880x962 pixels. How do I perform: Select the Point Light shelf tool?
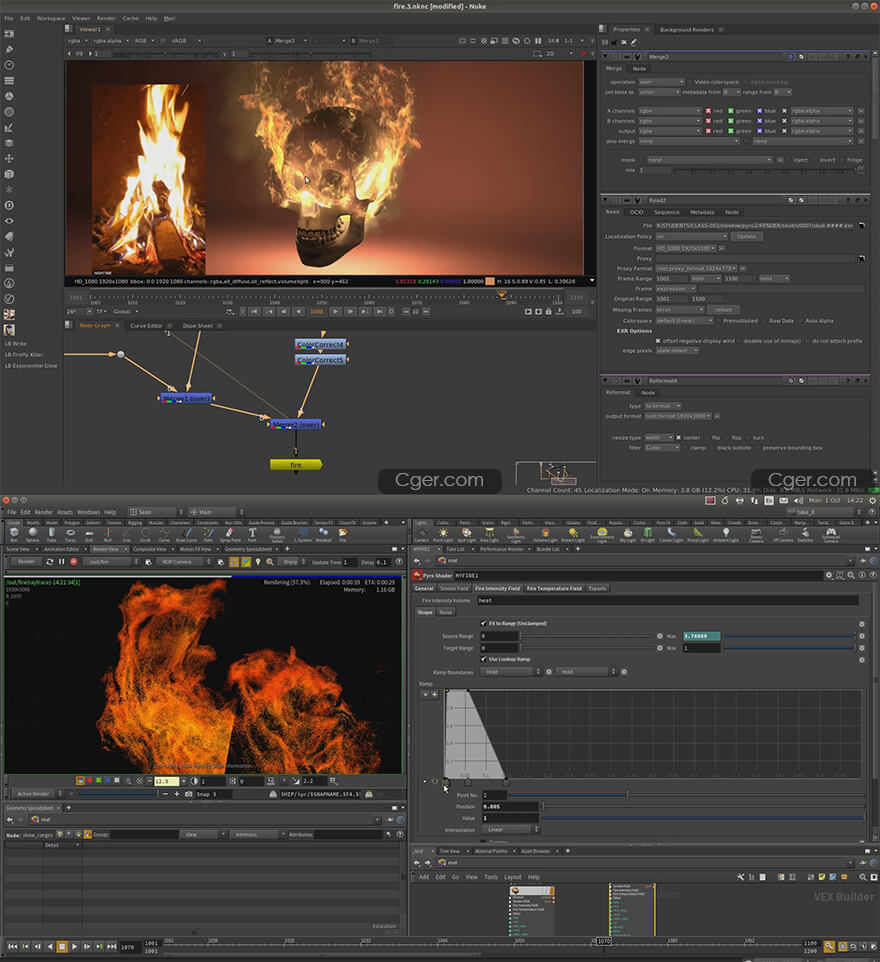[x=443, y=534]
